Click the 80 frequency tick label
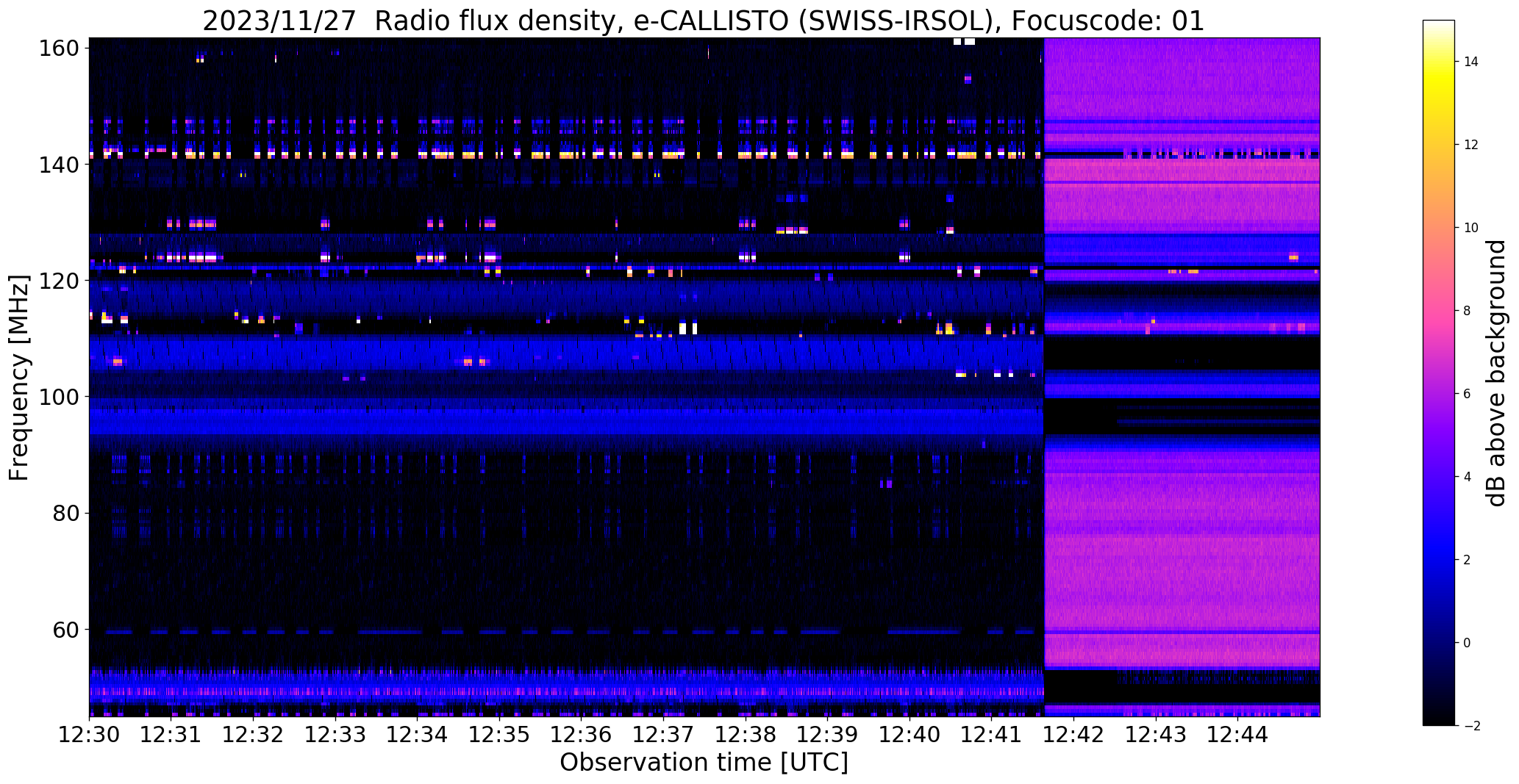Image resolution: width=1519 pixels, height=784 pixels. 65,513
